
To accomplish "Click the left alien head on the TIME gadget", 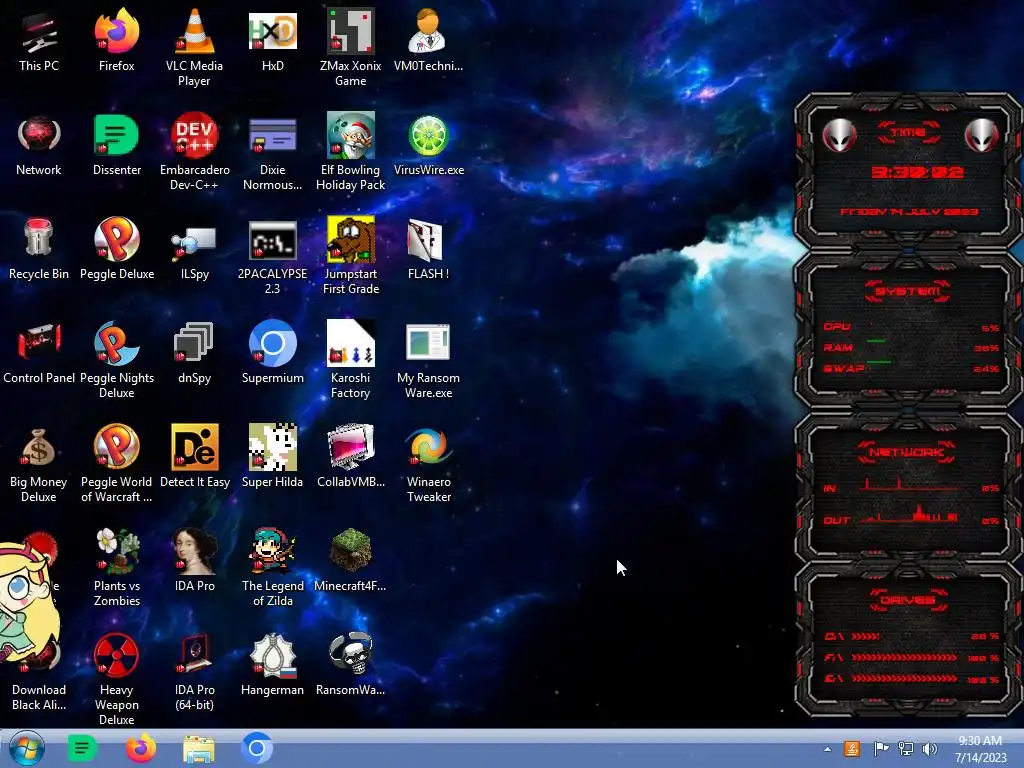I will pyautogui.click(x=839, y=136).
